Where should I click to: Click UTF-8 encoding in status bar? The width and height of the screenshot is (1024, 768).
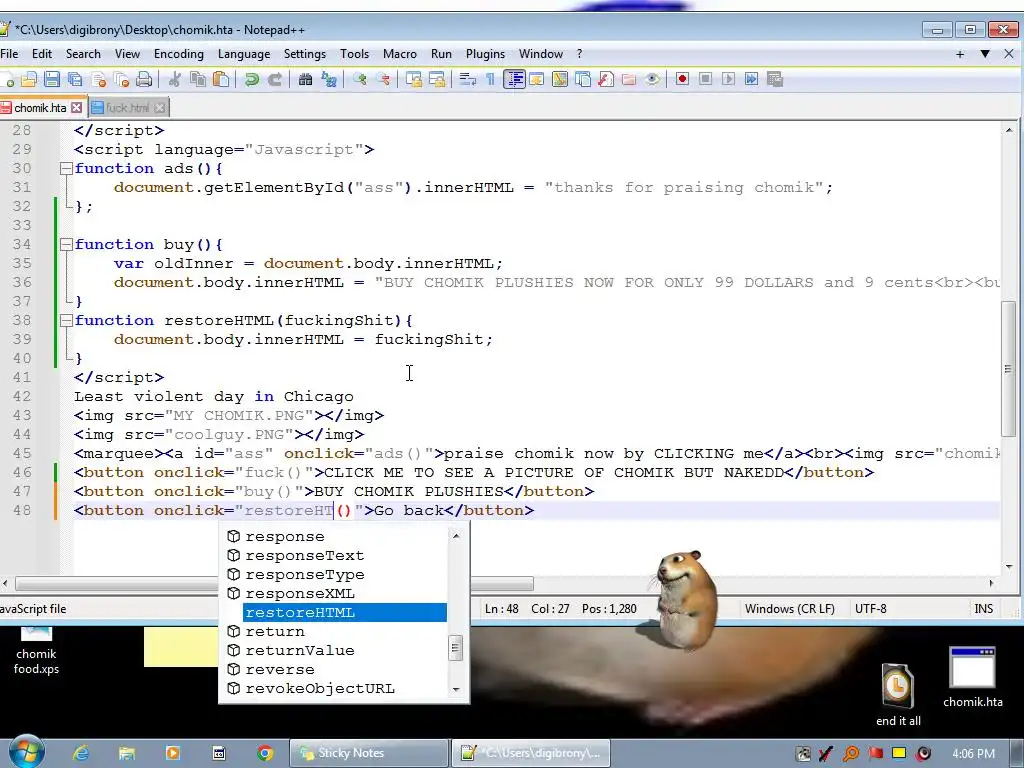tap(871, 609)
